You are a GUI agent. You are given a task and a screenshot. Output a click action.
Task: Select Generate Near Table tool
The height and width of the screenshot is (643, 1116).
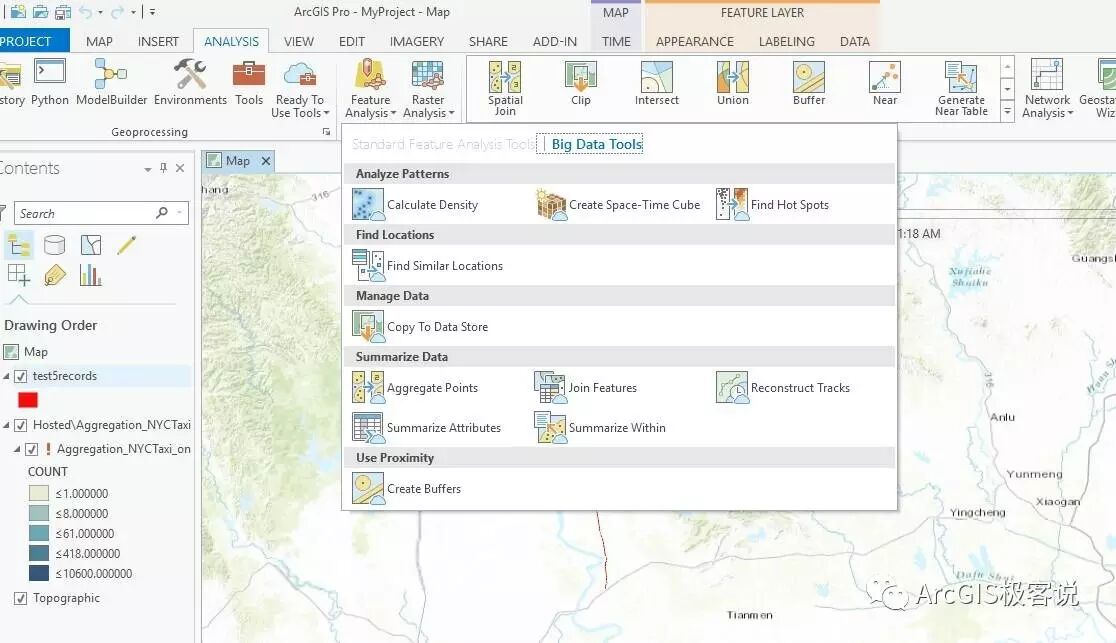click(961, 88)
